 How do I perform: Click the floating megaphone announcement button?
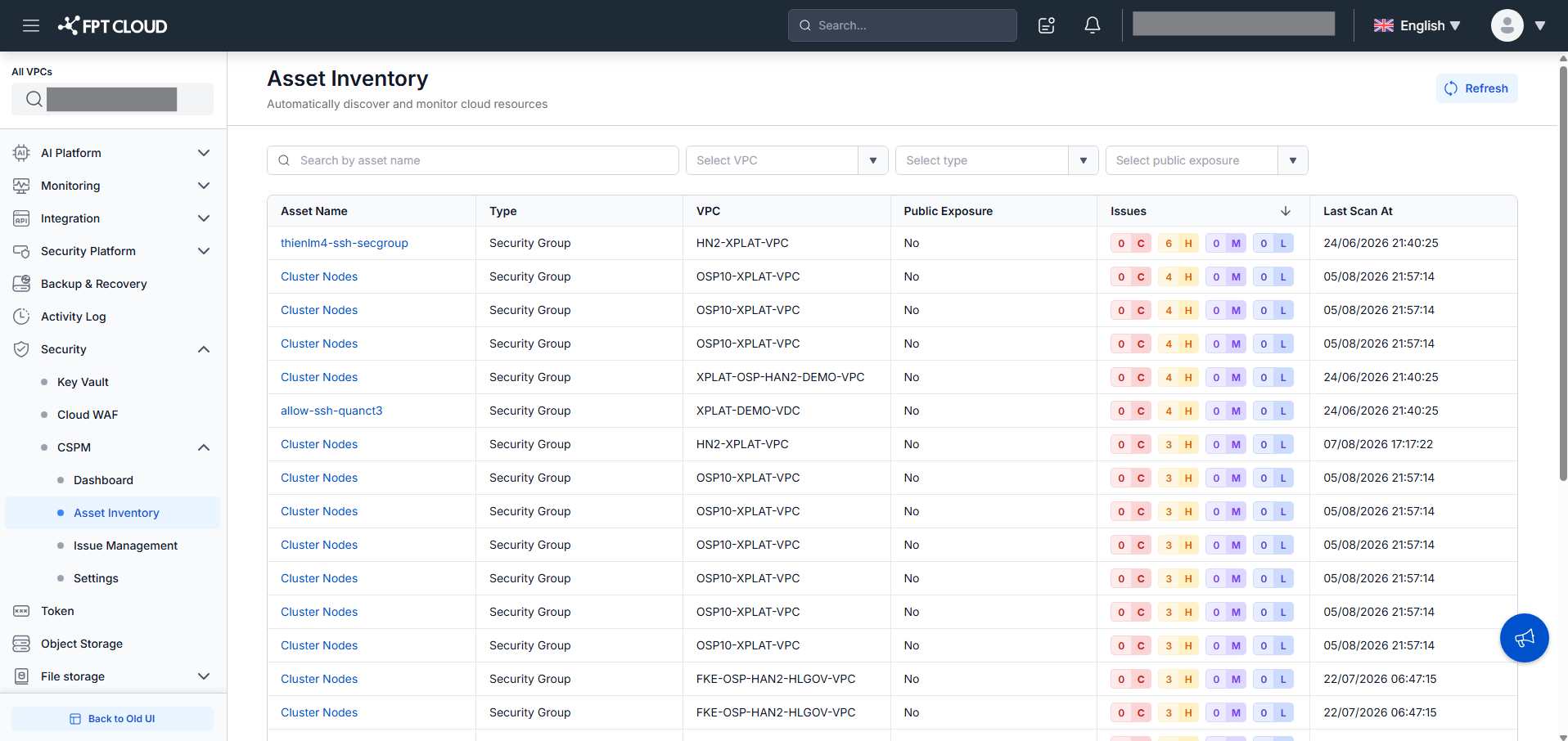(x=1524, y=638)
